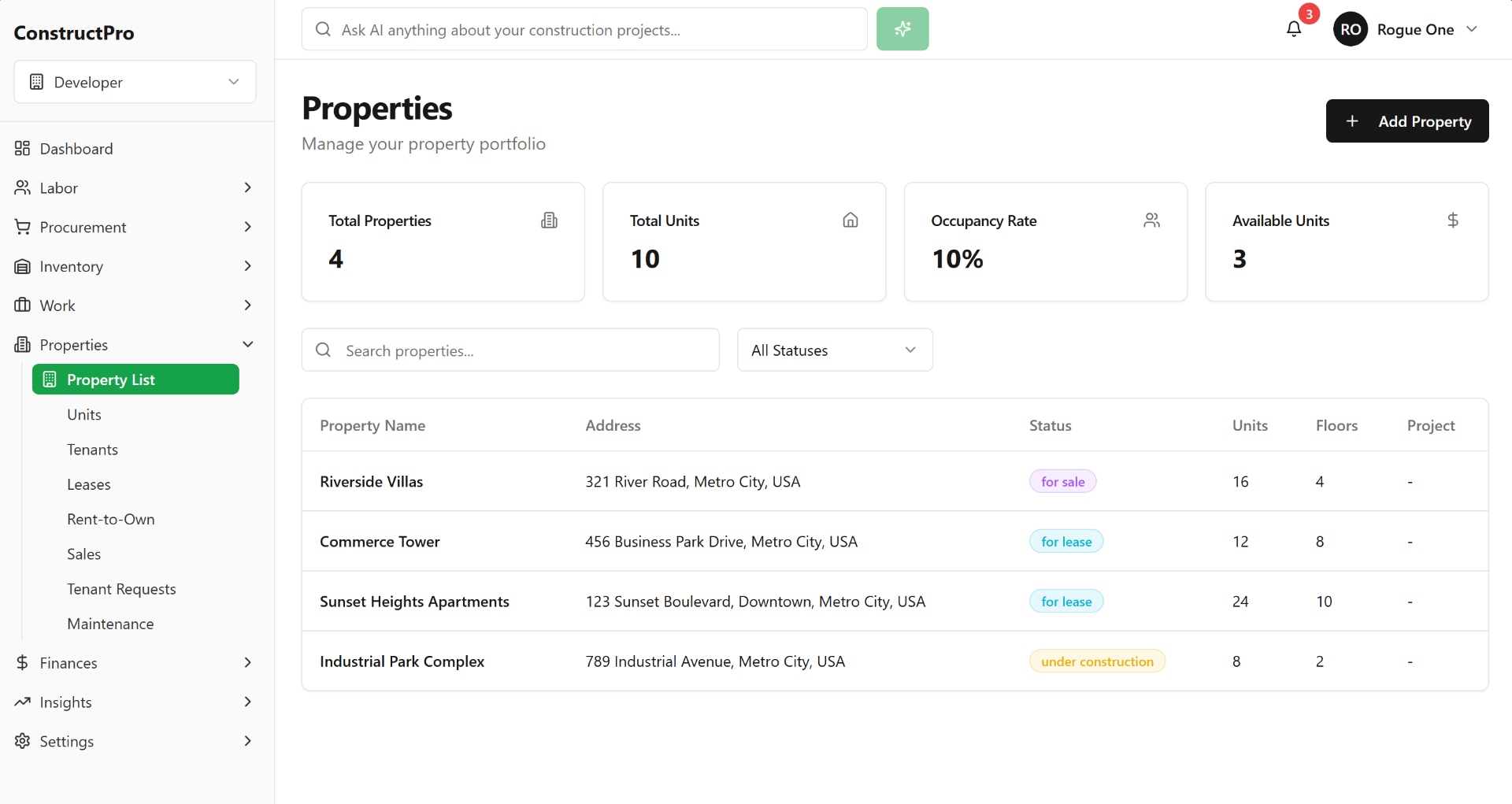Open the Leases section

point(88,484)
